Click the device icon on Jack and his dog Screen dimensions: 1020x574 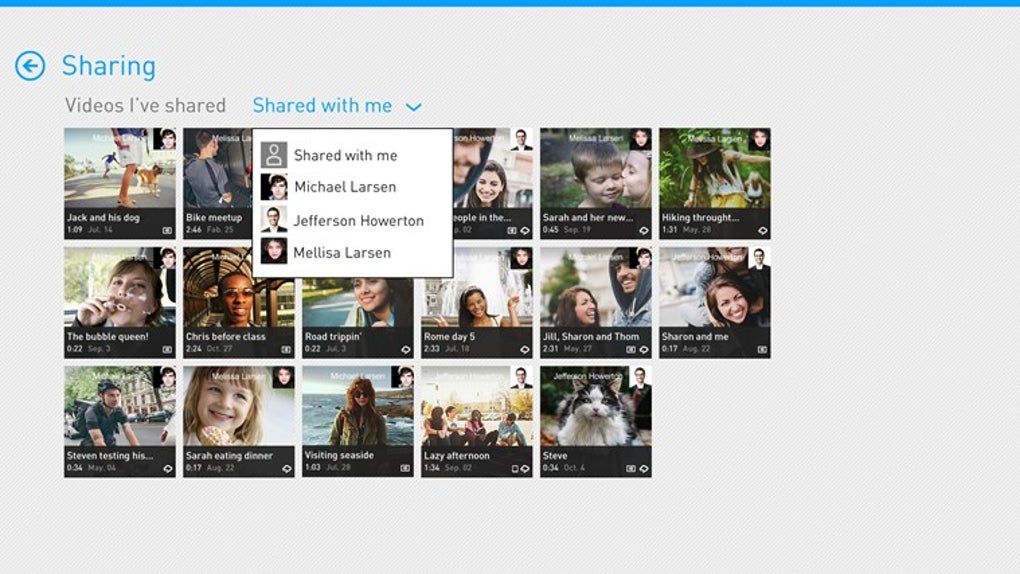(x=167, y=230)
